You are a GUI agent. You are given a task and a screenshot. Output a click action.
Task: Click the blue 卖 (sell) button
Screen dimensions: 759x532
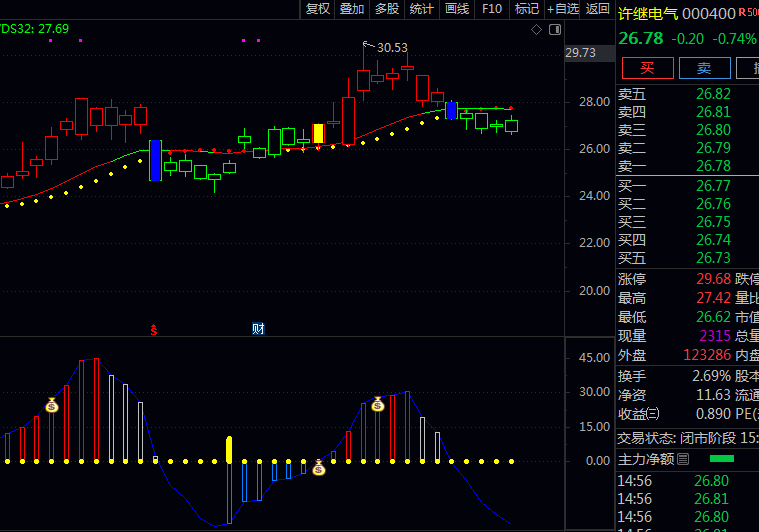coord(704,68)
